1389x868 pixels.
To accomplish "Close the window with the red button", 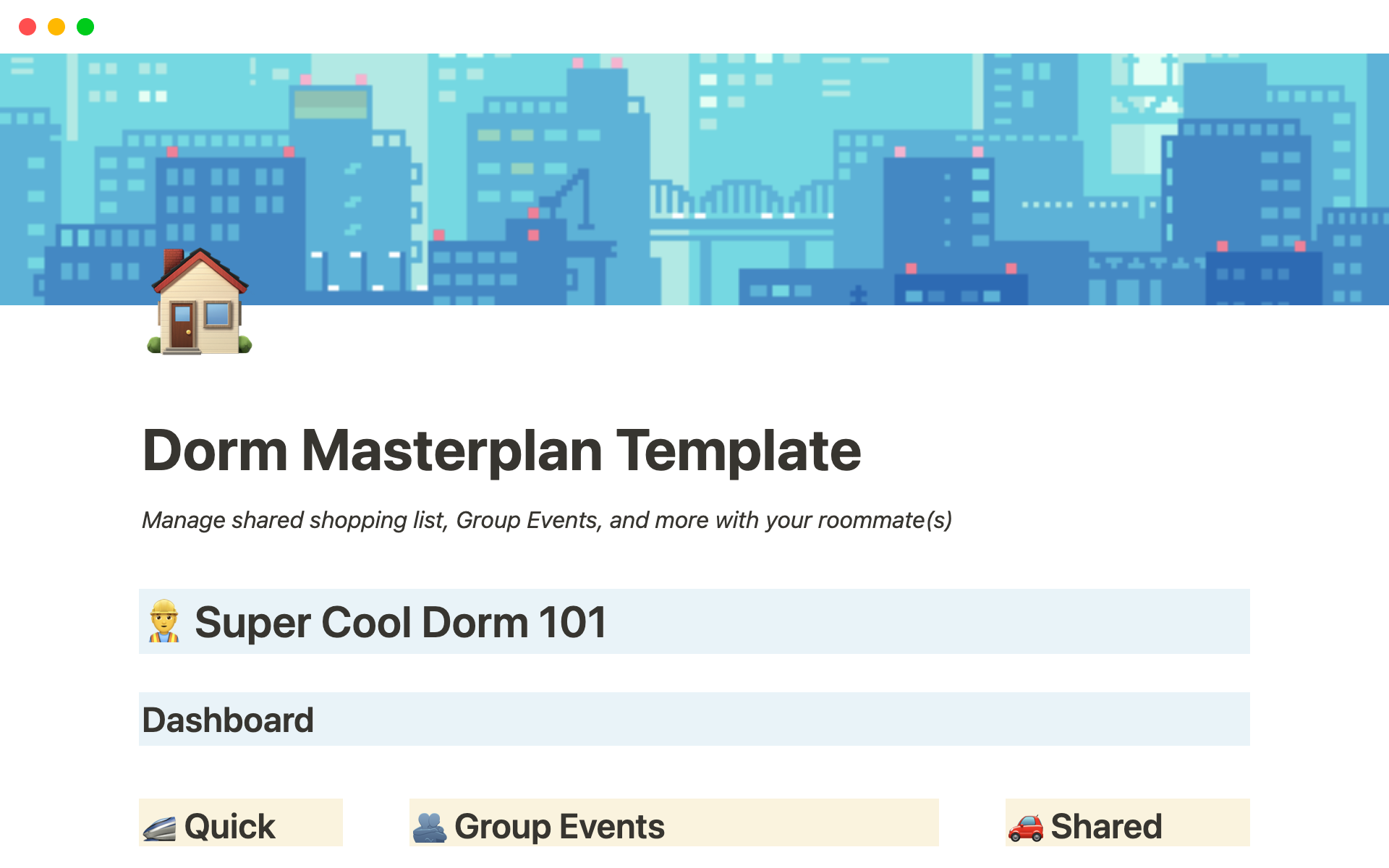I will tap(27, 27).
